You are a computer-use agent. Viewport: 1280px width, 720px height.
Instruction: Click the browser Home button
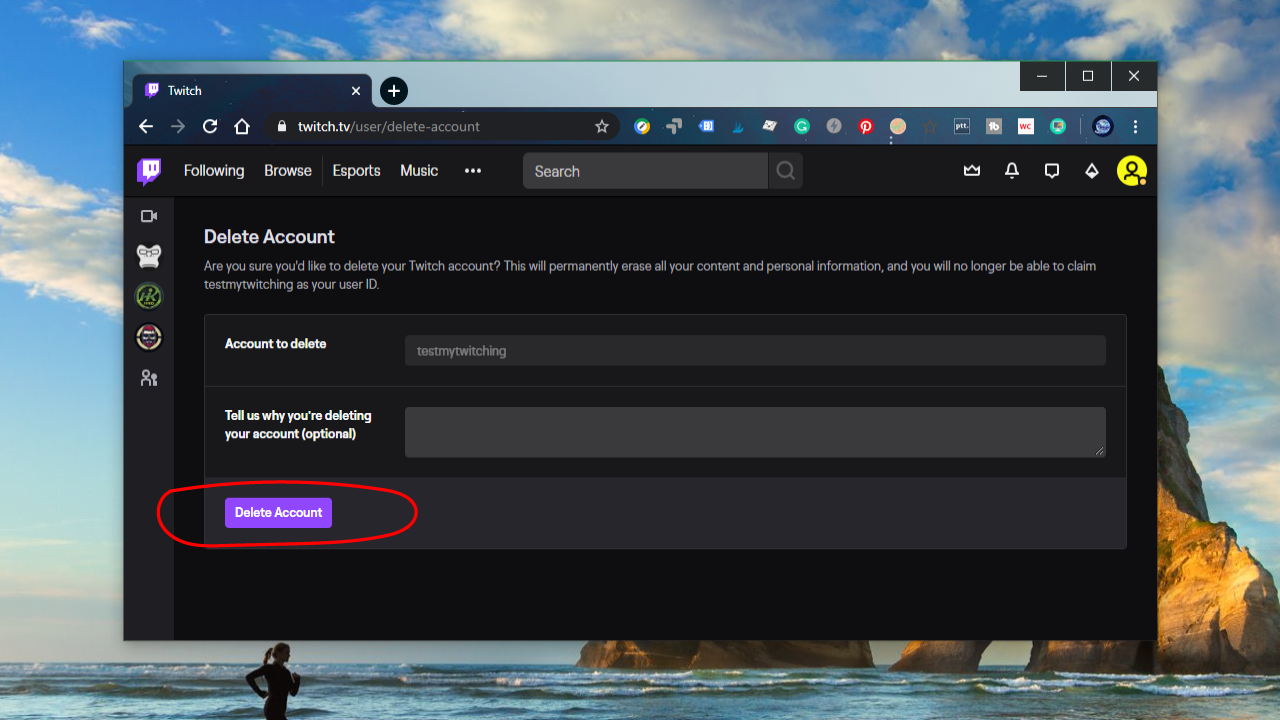(242, 127)
